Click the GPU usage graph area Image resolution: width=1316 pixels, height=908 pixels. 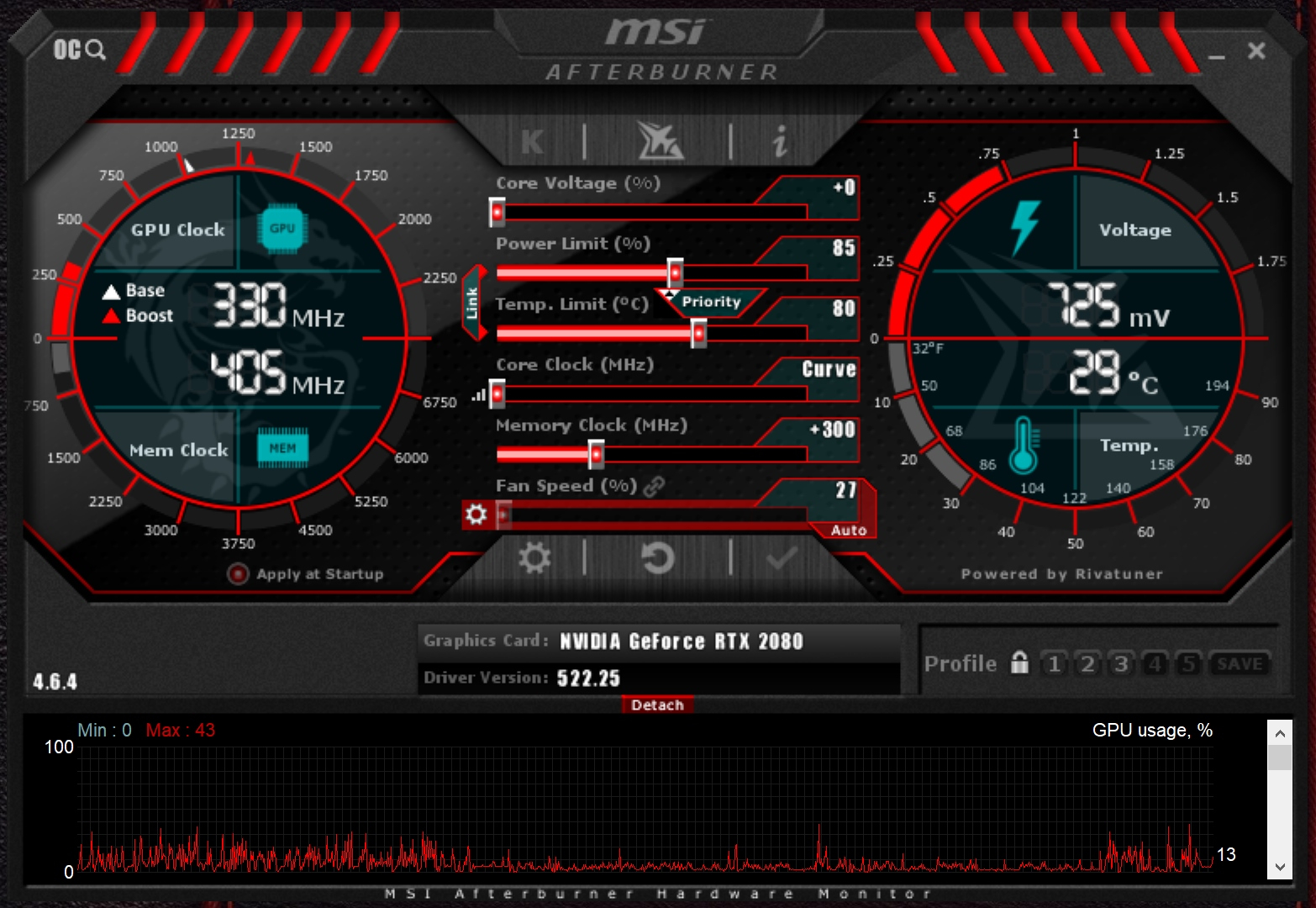645,809
